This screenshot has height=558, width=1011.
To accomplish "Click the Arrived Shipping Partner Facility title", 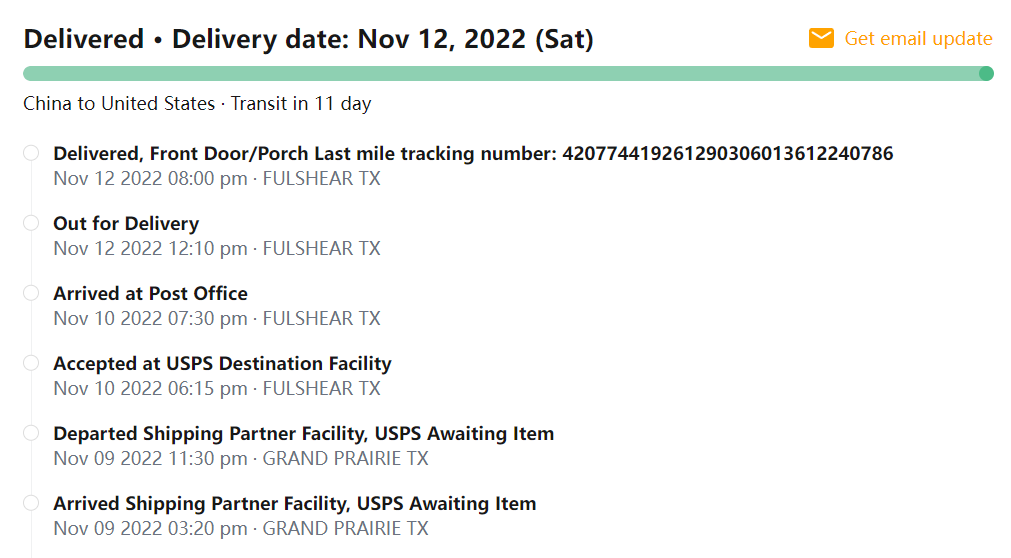I will pyautogui.click(x=294, y=503).
